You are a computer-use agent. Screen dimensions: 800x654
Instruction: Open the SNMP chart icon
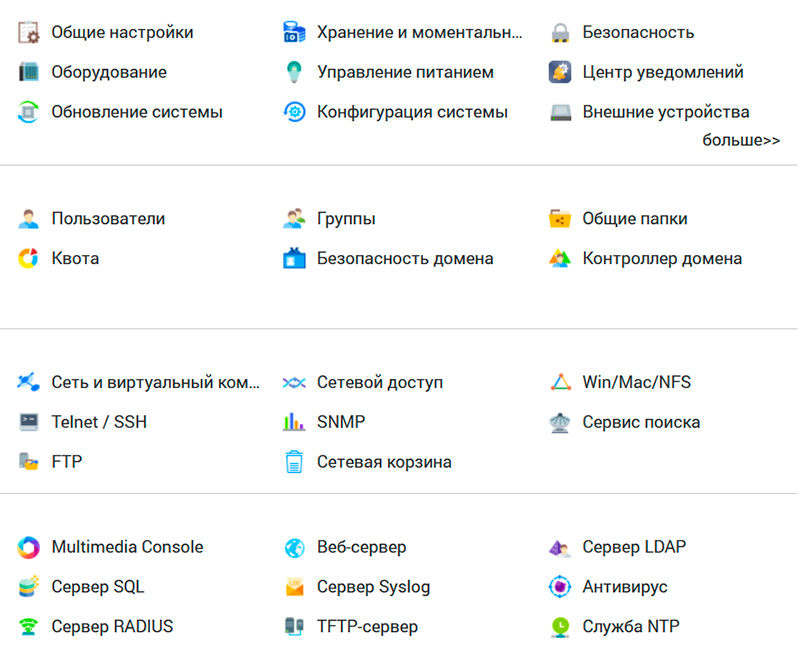pos(294,422)
